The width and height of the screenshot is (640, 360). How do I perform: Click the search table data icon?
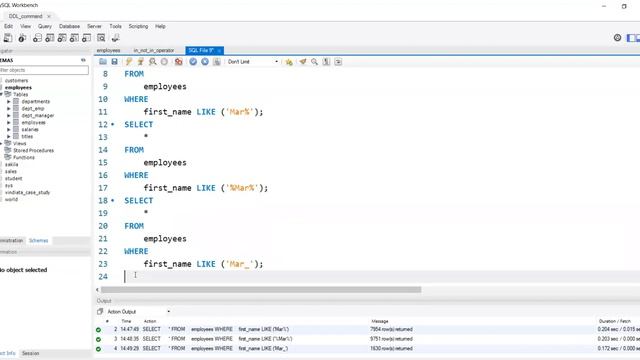(101, 38)
